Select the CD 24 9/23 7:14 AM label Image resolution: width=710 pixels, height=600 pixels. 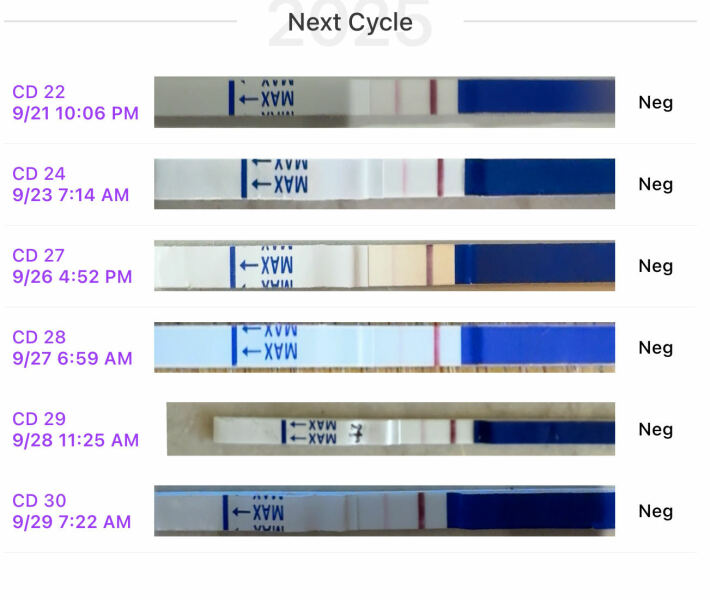tap(70, 184)
